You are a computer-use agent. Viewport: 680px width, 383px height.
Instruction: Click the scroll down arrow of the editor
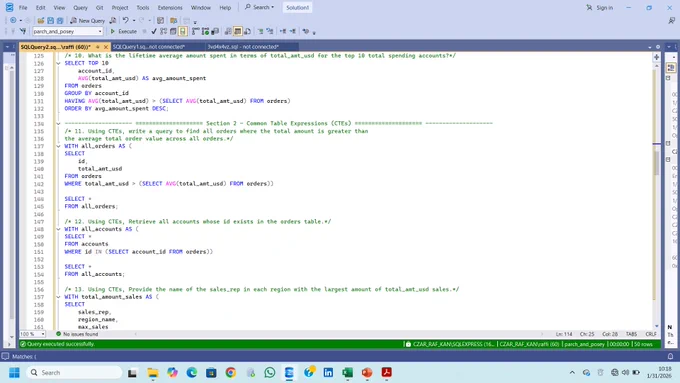[657, 326]
